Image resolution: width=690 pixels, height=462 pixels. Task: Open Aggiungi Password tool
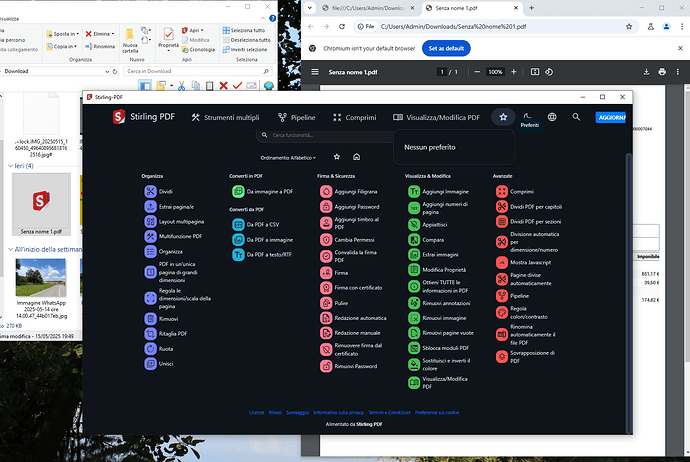[x=350, y=206]
